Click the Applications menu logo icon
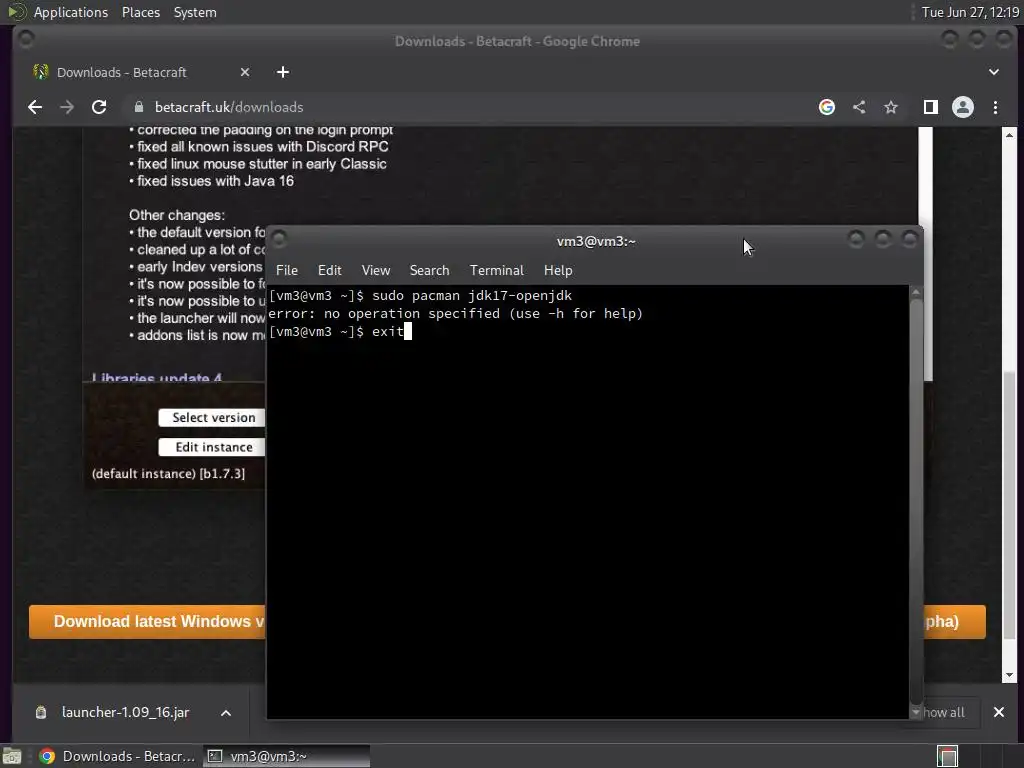 16,12
